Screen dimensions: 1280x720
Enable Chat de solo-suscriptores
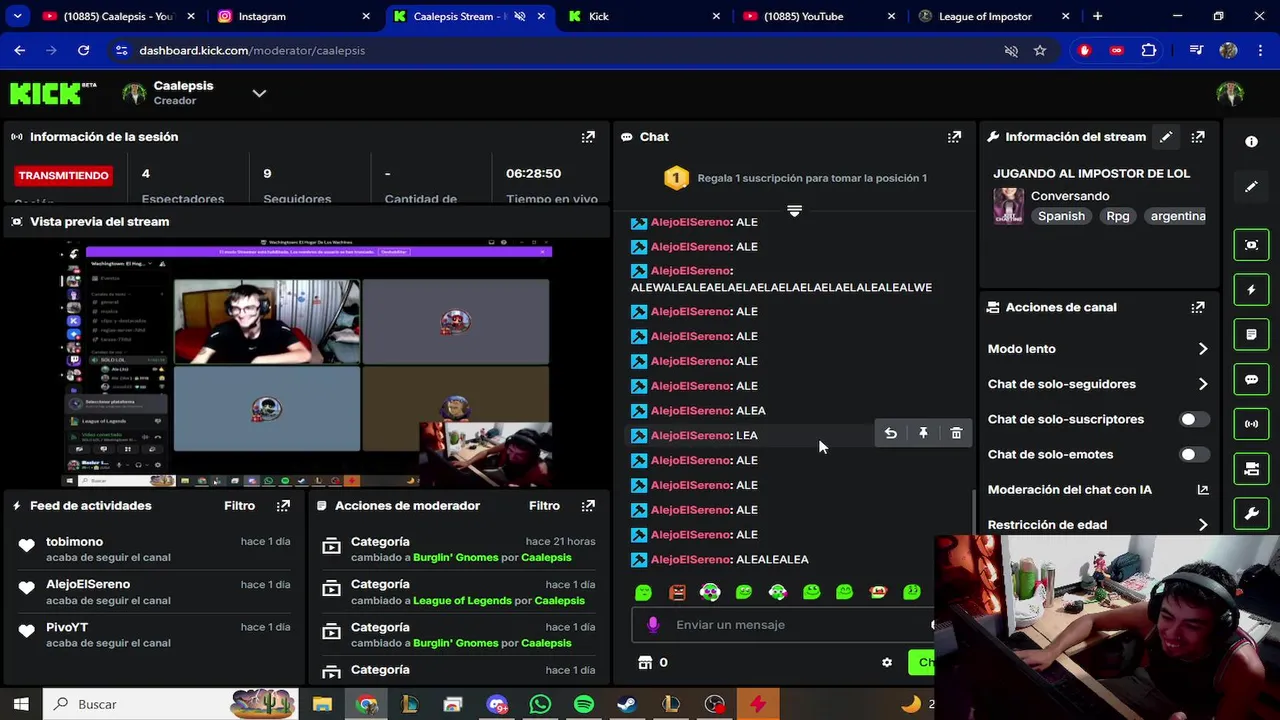tap(1193, 420)
